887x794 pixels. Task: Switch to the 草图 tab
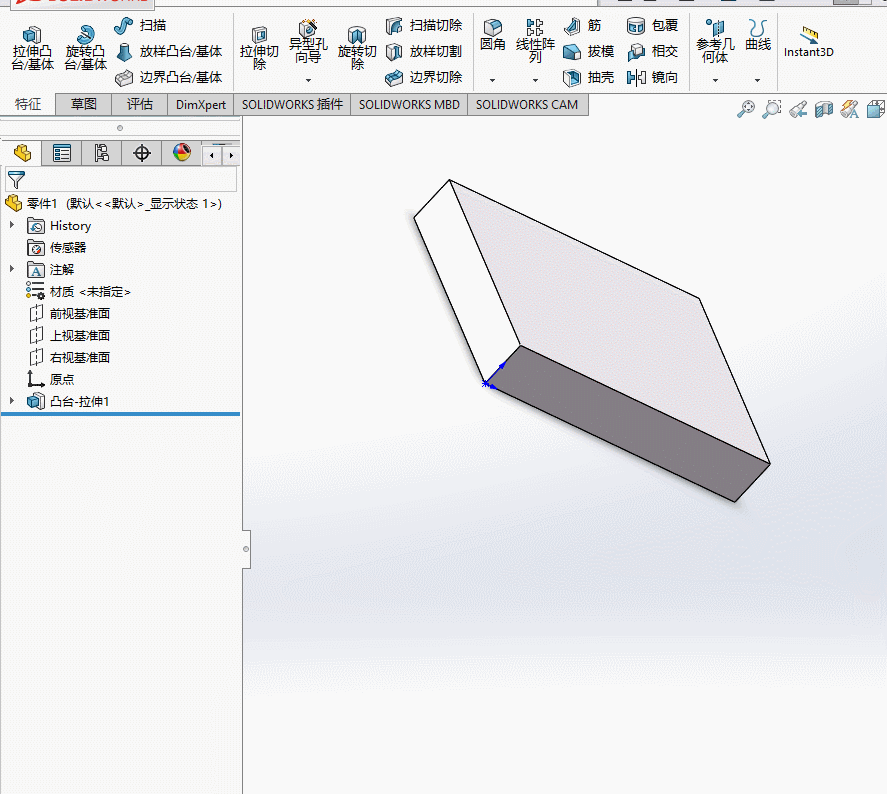pyautogui.click(x=83, y=104)
